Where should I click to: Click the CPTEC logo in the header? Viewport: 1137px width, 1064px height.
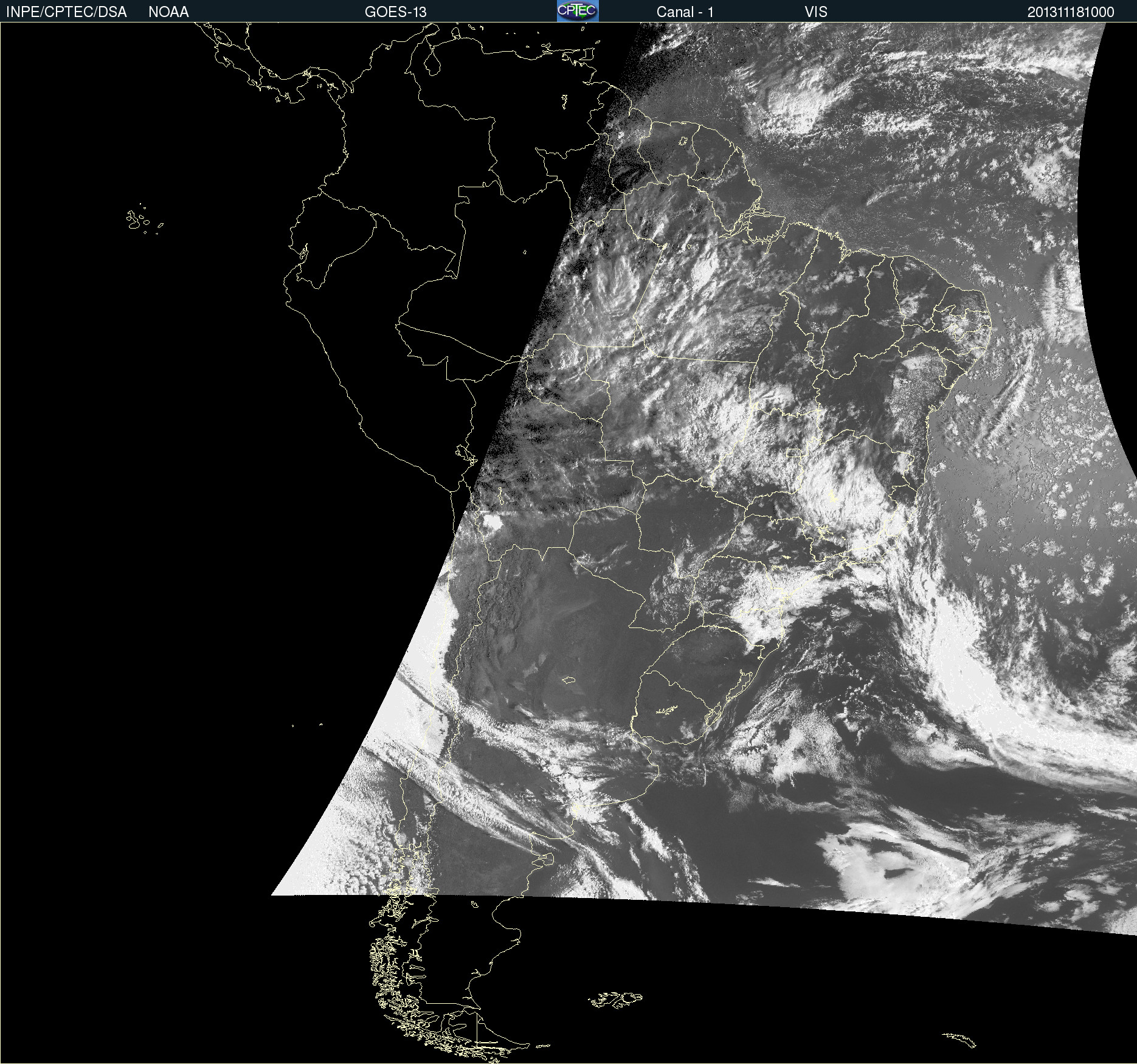coord(578,11)
